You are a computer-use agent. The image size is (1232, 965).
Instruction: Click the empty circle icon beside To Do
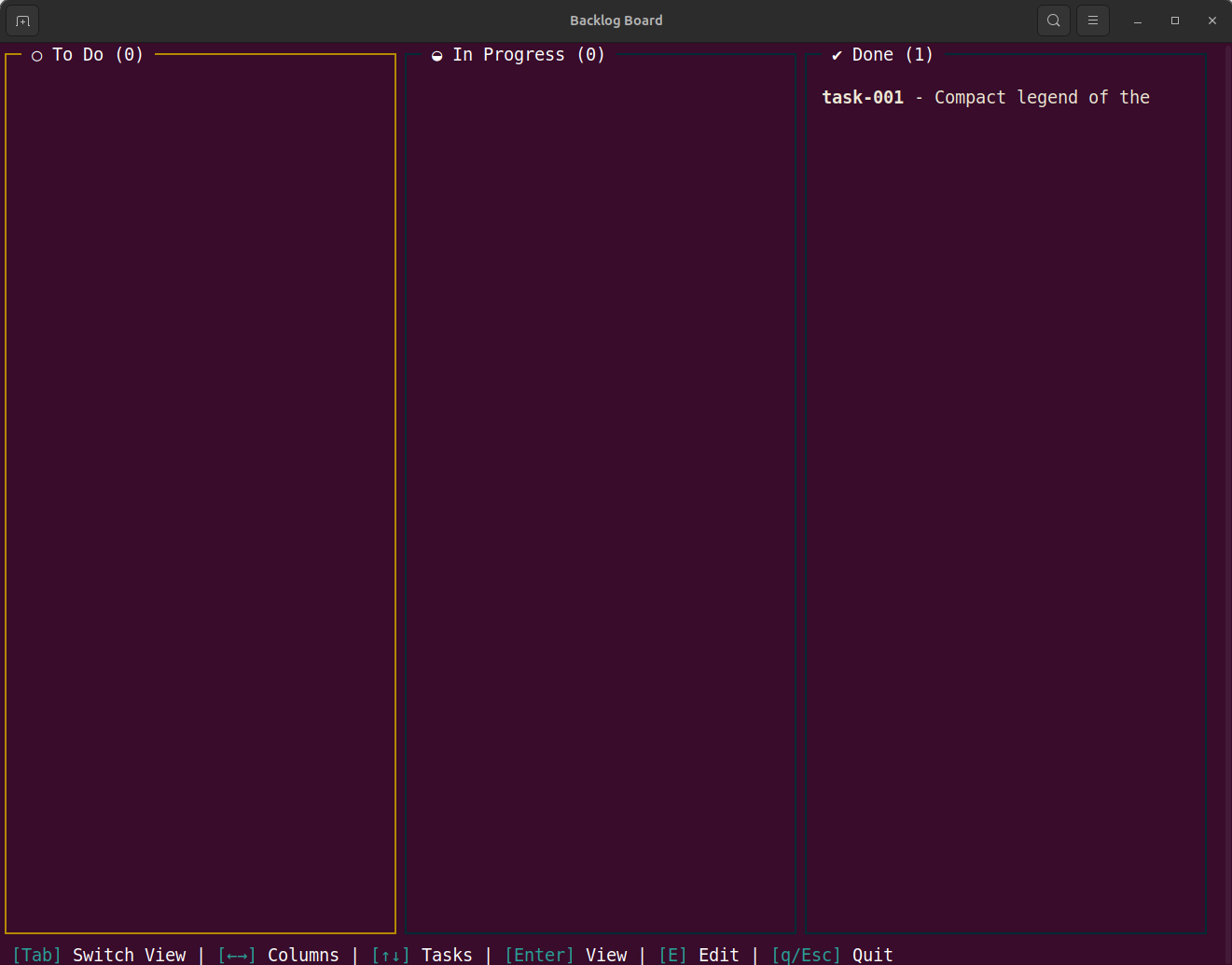click(x=37, y=56)
